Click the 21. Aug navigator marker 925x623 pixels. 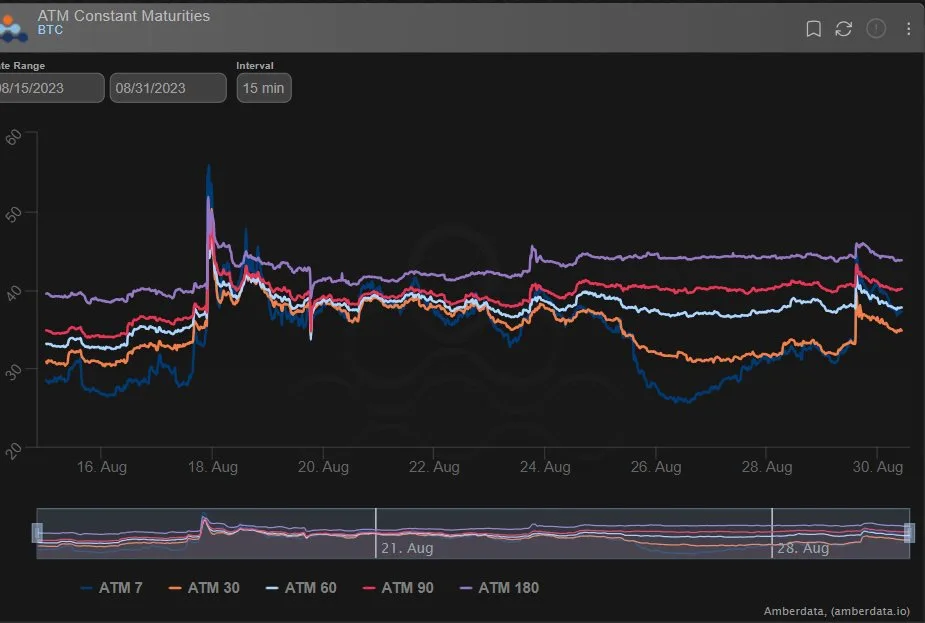click(406, 548)
